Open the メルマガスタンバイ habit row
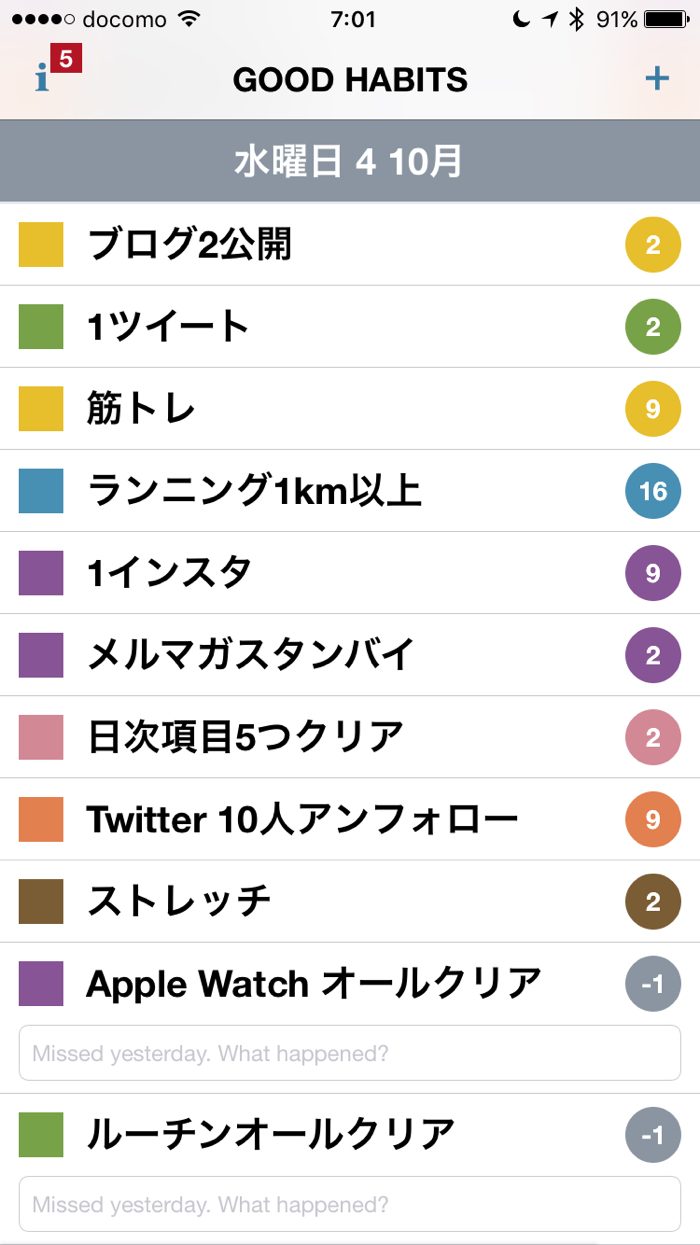Viewport: 700px width, 1245px height. point(250,655)
